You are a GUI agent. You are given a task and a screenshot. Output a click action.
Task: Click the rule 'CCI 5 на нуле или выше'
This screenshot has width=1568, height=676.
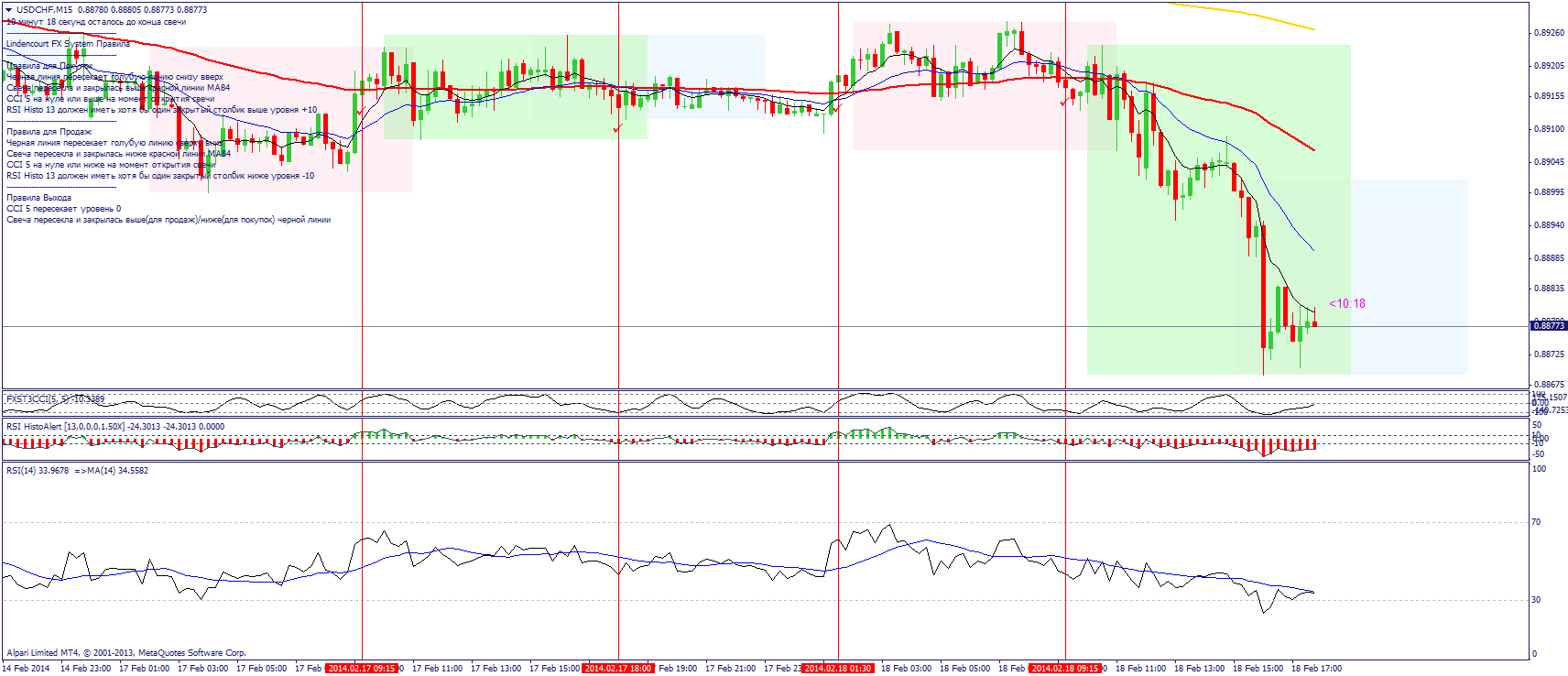click(x=110, y=99)
